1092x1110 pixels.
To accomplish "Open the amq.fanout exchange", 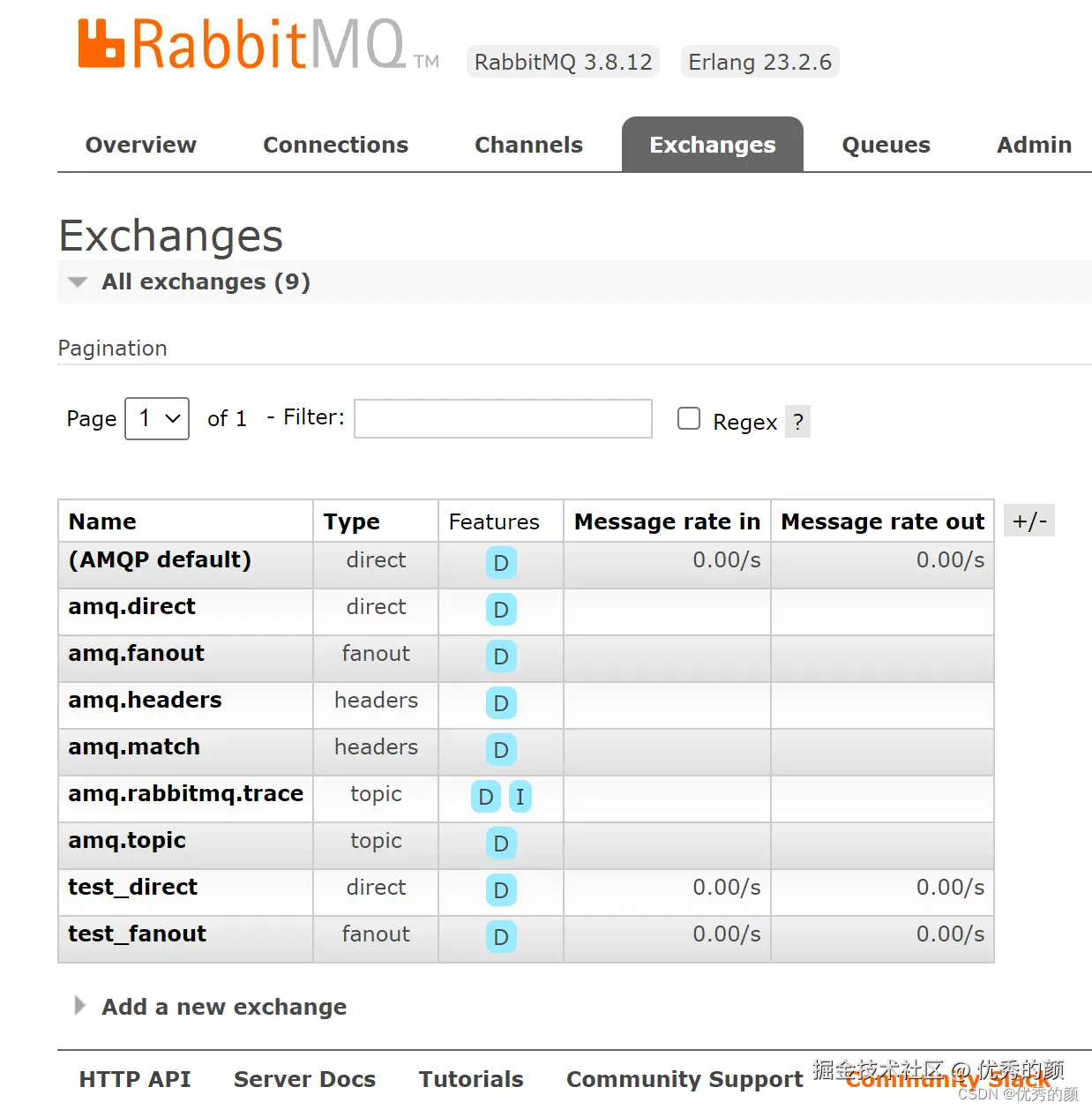I will [137, 653].
